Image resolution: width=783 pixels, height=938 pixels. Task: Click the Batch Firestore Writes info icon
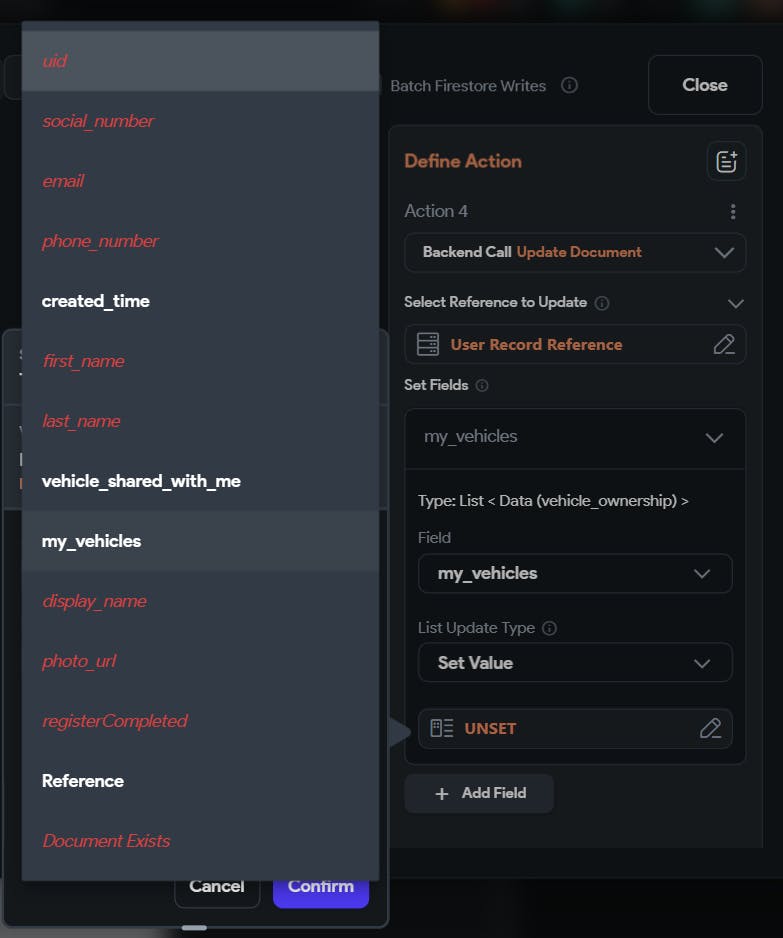[x=569, y=85]
